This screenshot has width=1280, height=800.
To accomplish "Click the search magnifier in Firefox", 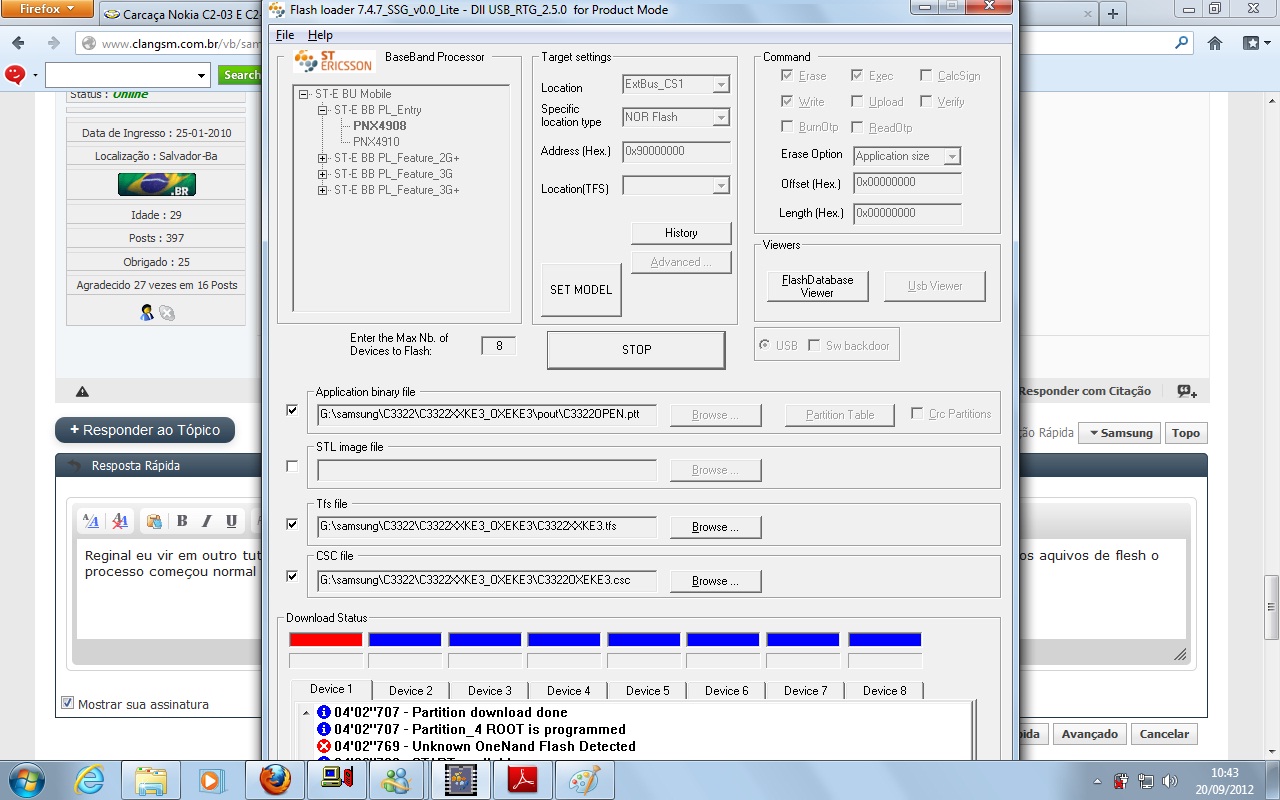I will 1181,43.
